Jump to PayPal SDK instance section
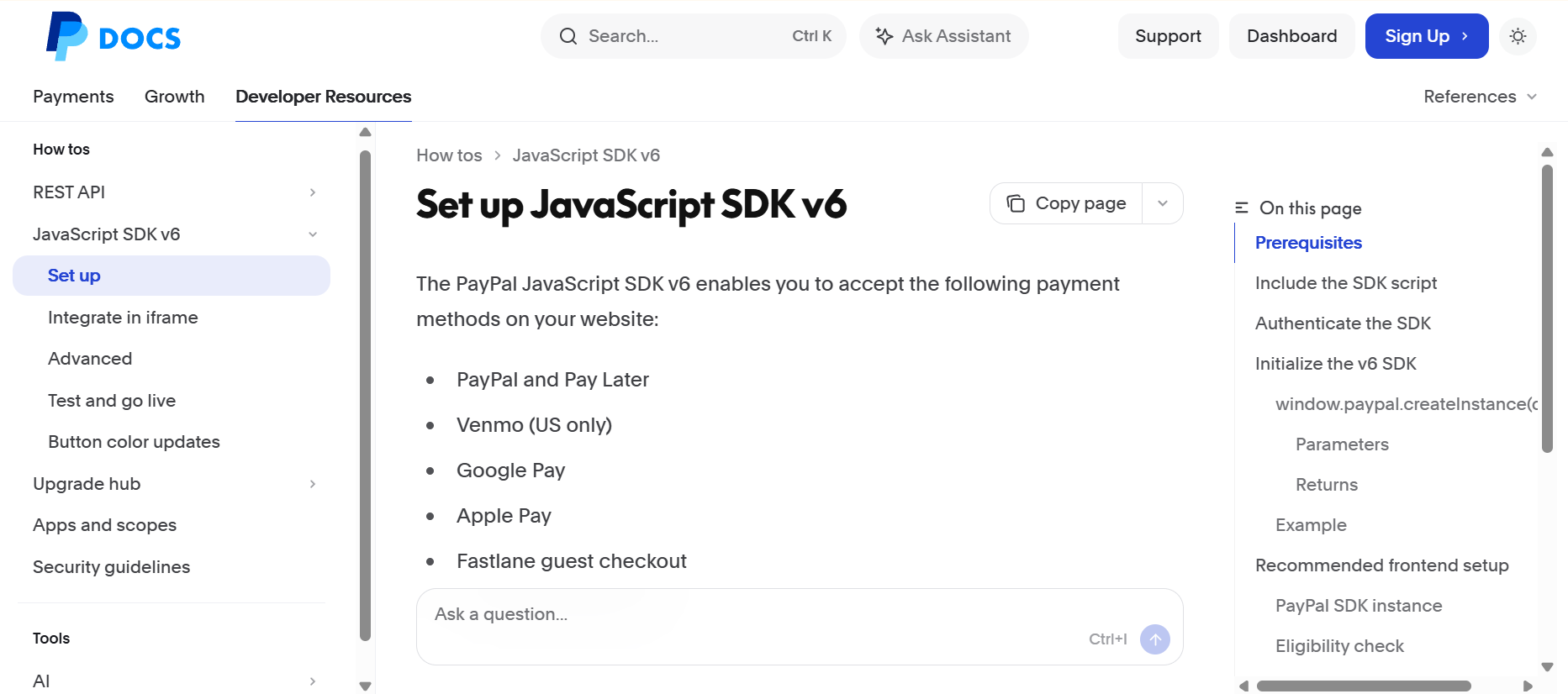1568x694 pixels. point(1359,606)
